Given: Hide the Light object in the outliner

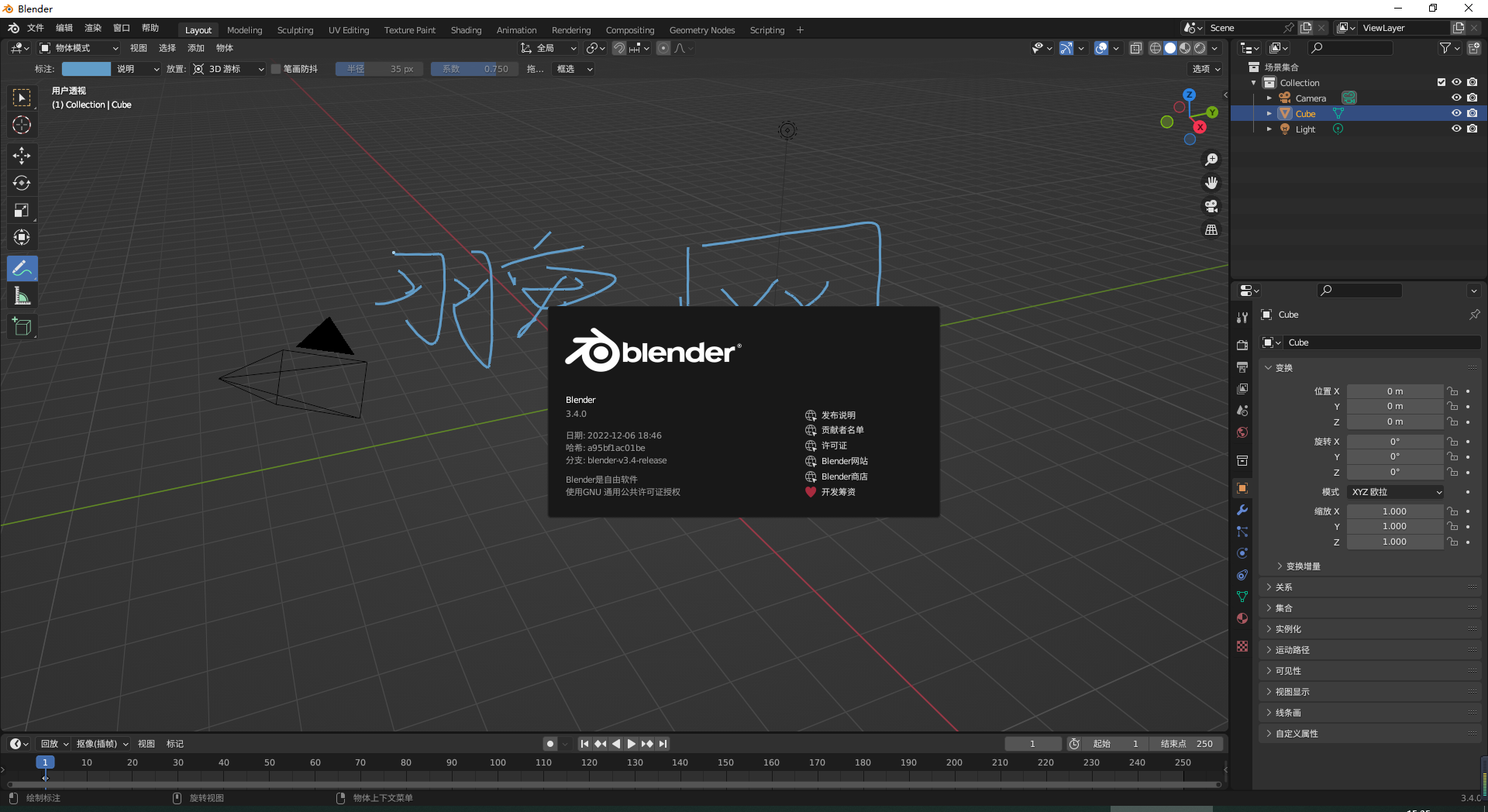Looking at the screenshot, I should 1456,129.
